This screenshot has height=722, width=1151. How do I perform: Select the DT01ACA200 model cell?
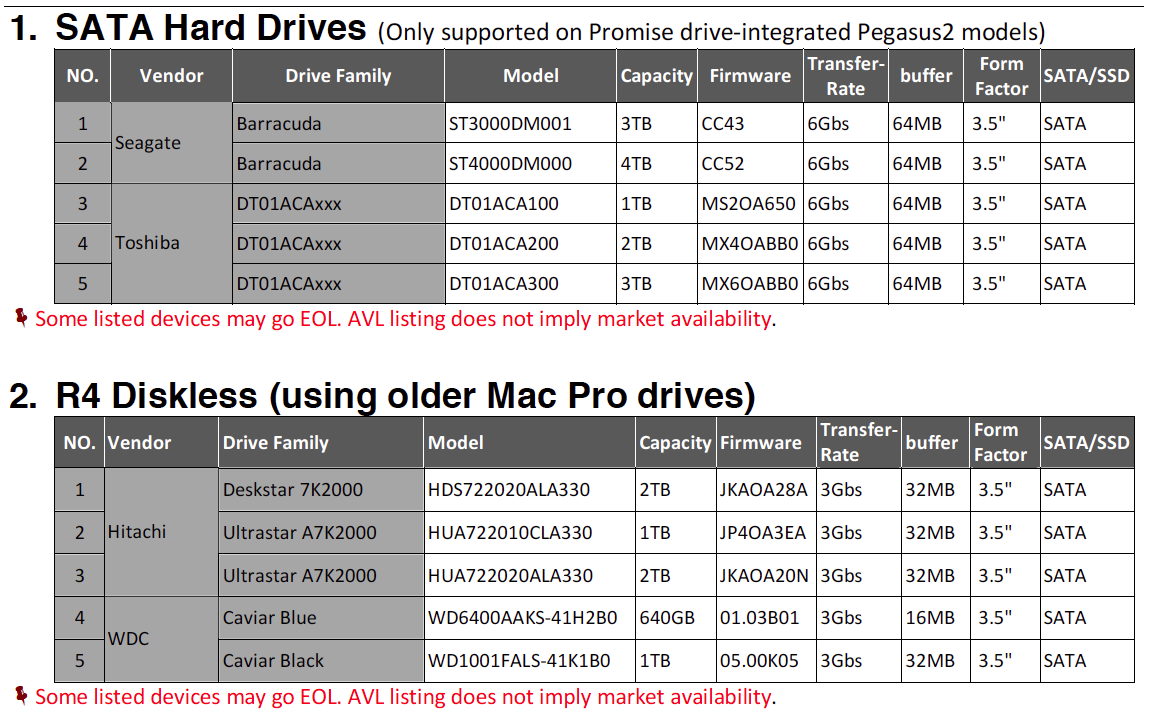(x=530, y=244)
